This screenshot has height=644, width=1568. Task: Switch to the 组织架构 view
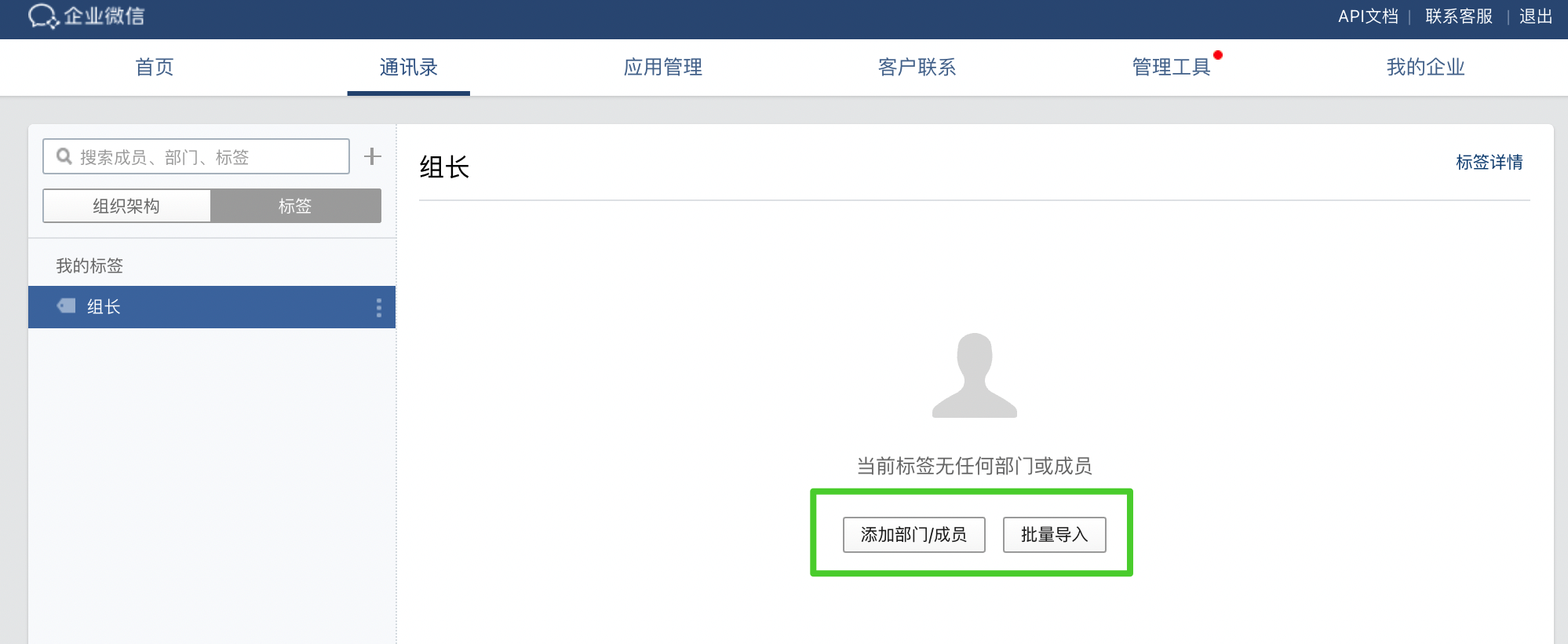[126, 206]
